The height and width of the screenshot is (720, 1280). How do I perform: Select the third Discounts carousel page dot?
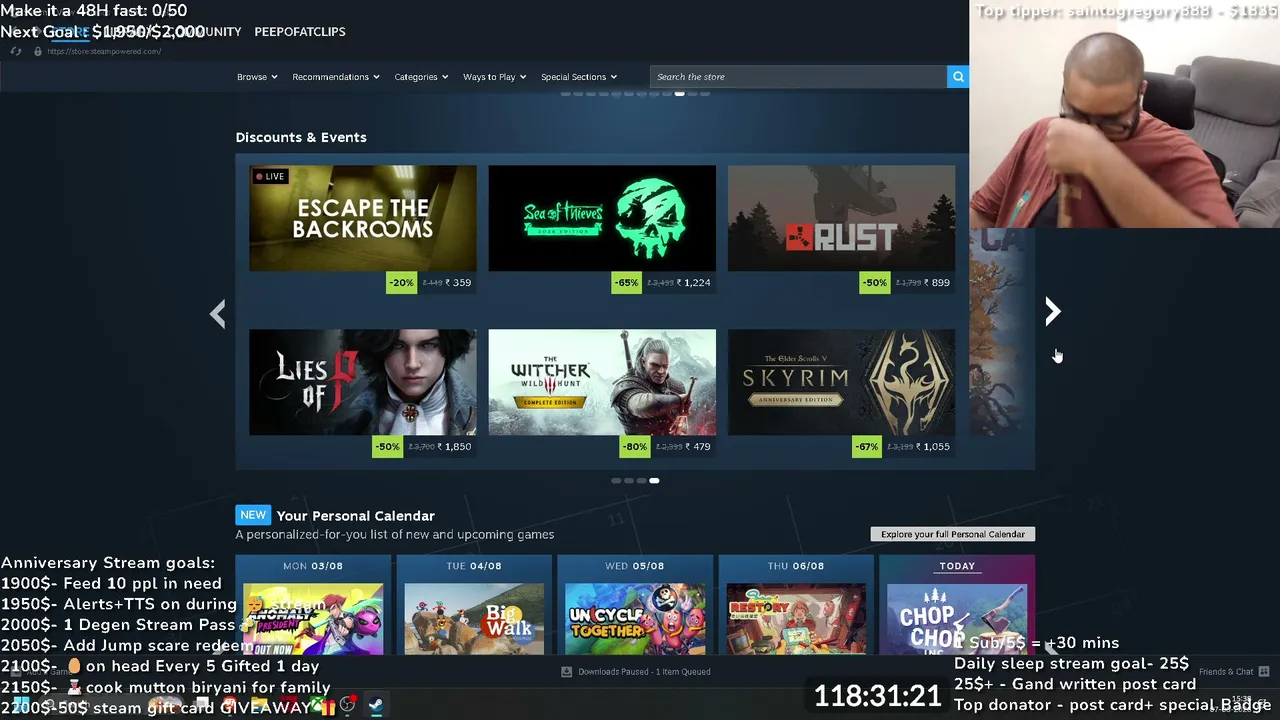pos(641,481)
